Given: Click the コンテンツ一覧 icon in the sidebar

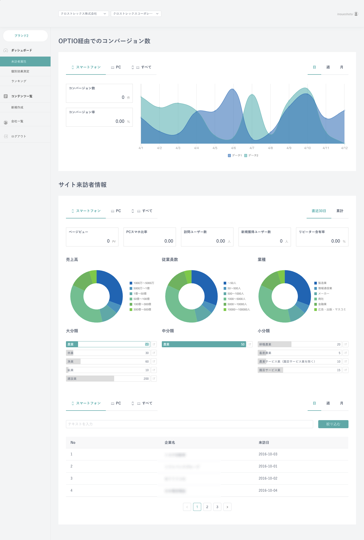Looking at the screenshot, I should (x=6, y=96).
